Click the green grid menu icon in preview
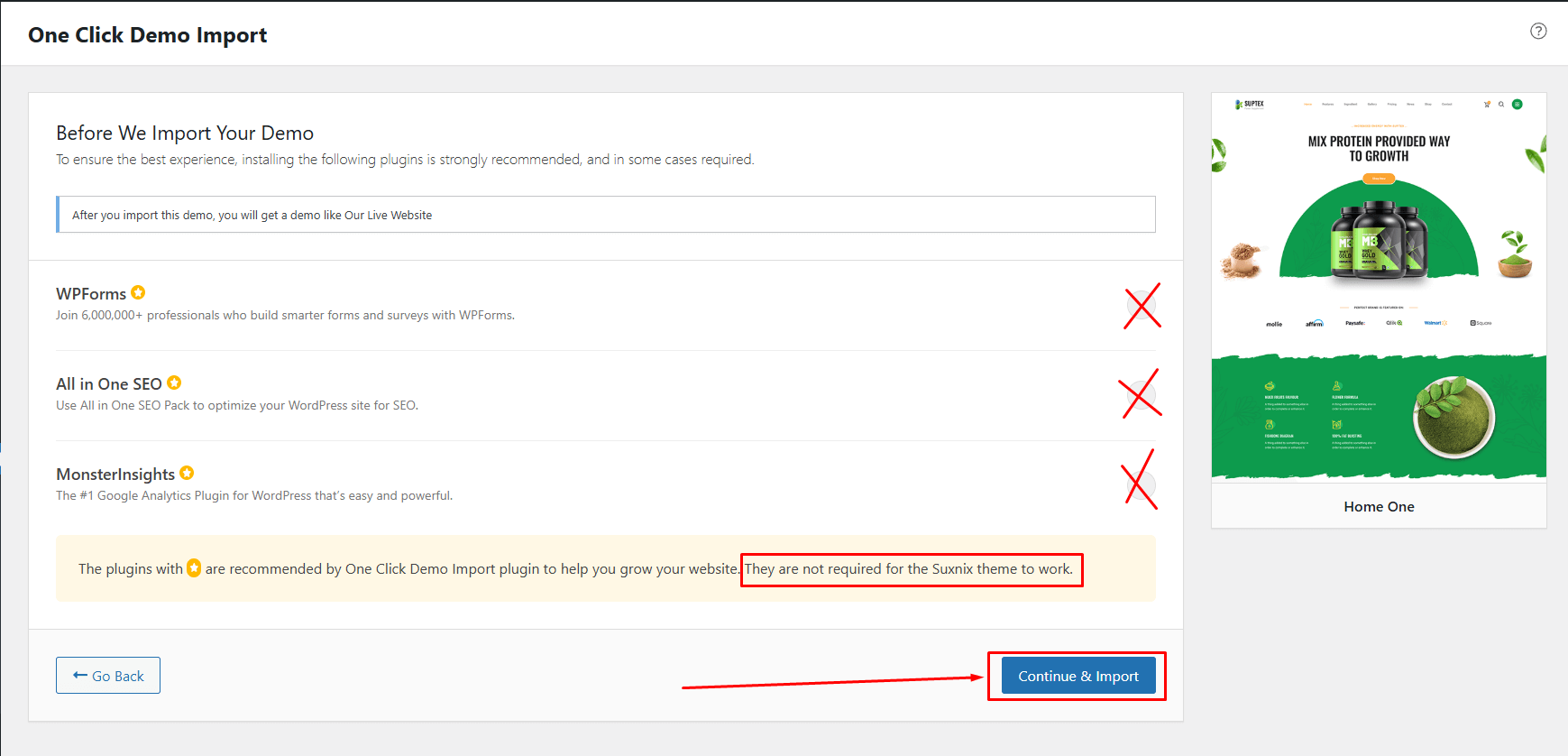The width and height of the screenshot is (1568, 756). tap(1518, 105)
